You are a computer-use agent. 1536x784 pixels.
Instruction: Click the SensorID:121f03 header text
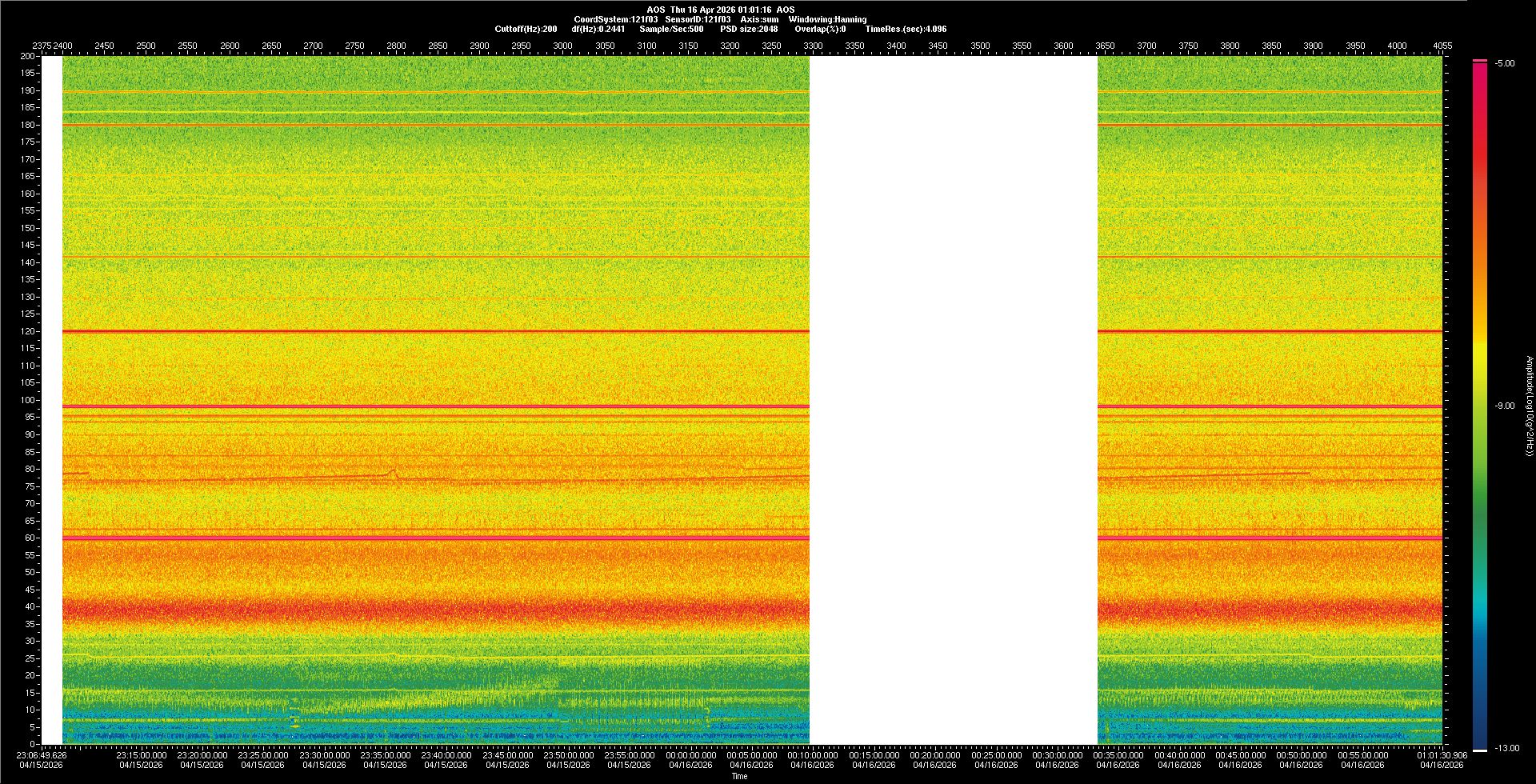point(698,19)
